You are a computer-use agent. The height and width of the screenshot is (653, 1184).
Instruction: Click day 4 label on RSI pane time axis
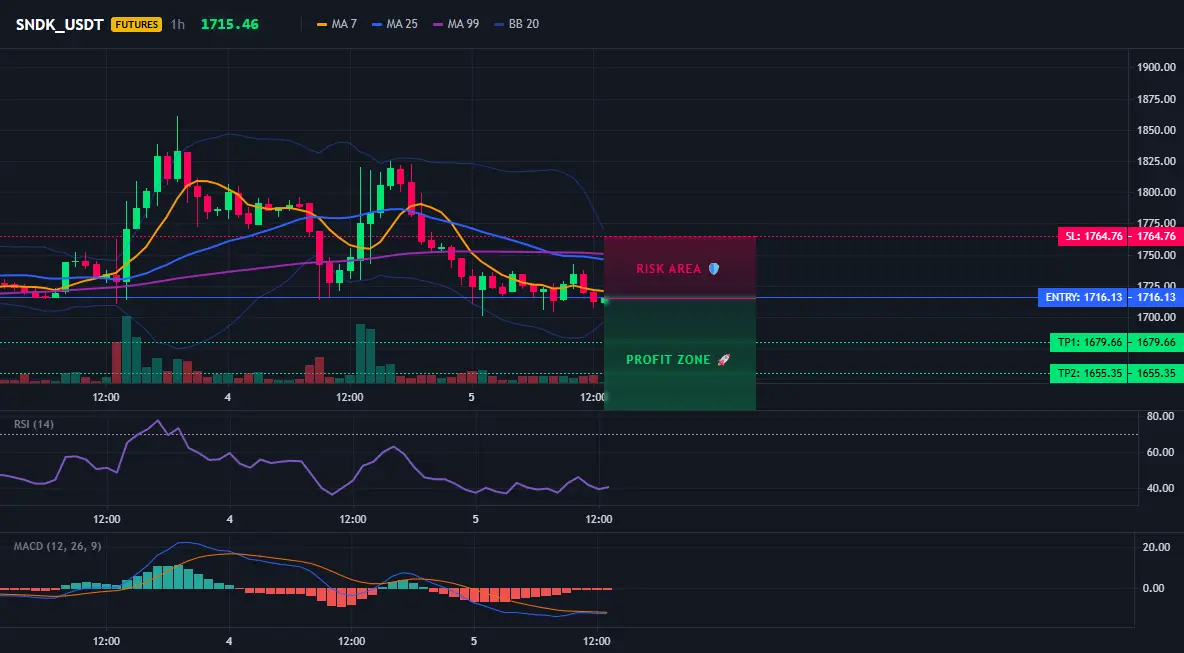click(230, 519)
